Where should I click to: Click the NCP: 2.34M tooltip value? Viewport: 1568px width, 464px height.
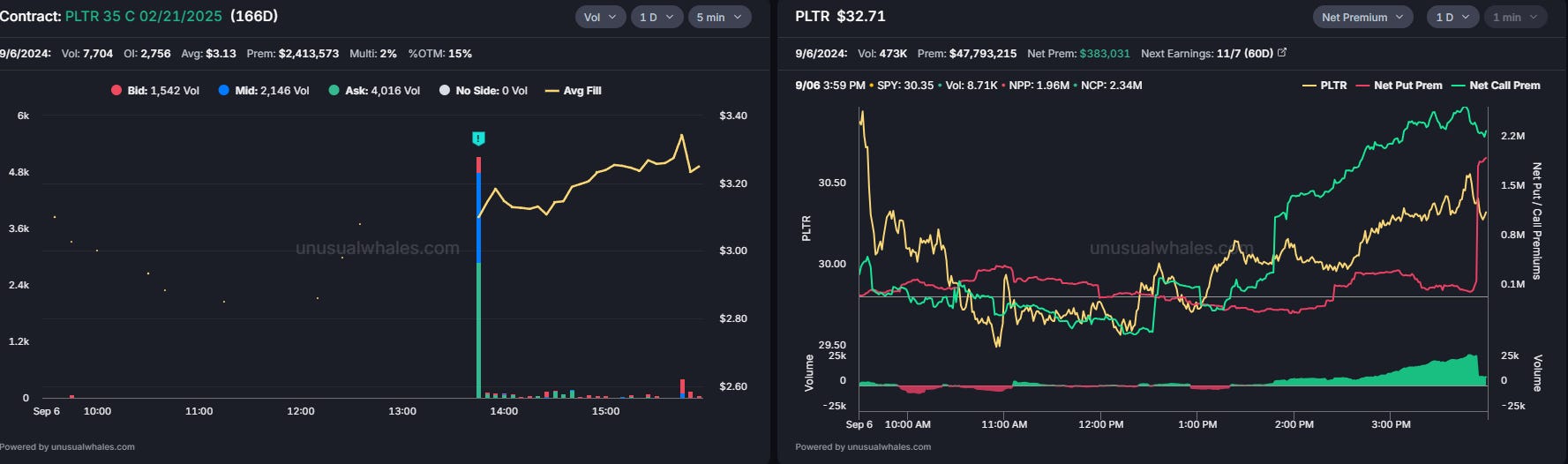click(x=1112, y=86)
